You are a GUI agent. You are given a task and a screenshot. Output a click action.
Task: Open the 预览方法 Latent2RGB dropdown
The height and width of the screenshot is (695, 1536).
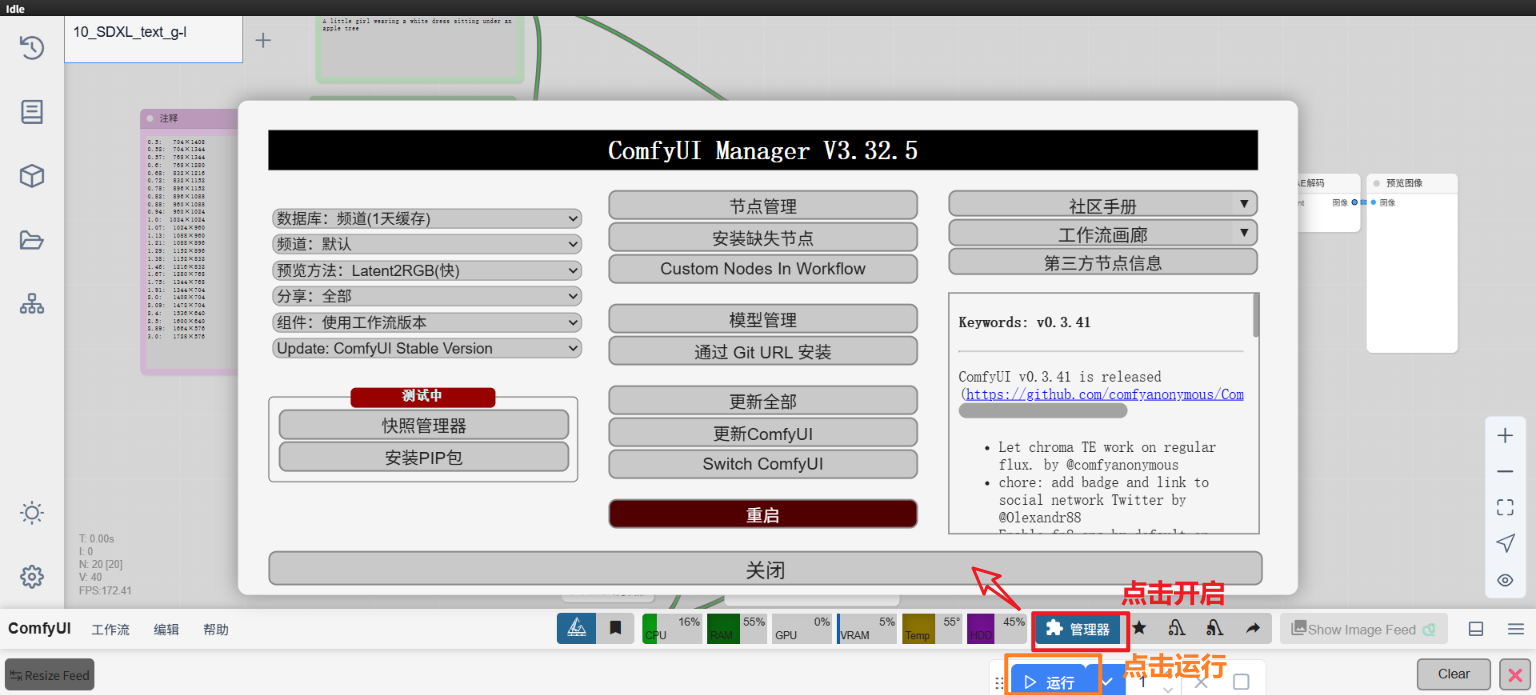tap(427, 270)
